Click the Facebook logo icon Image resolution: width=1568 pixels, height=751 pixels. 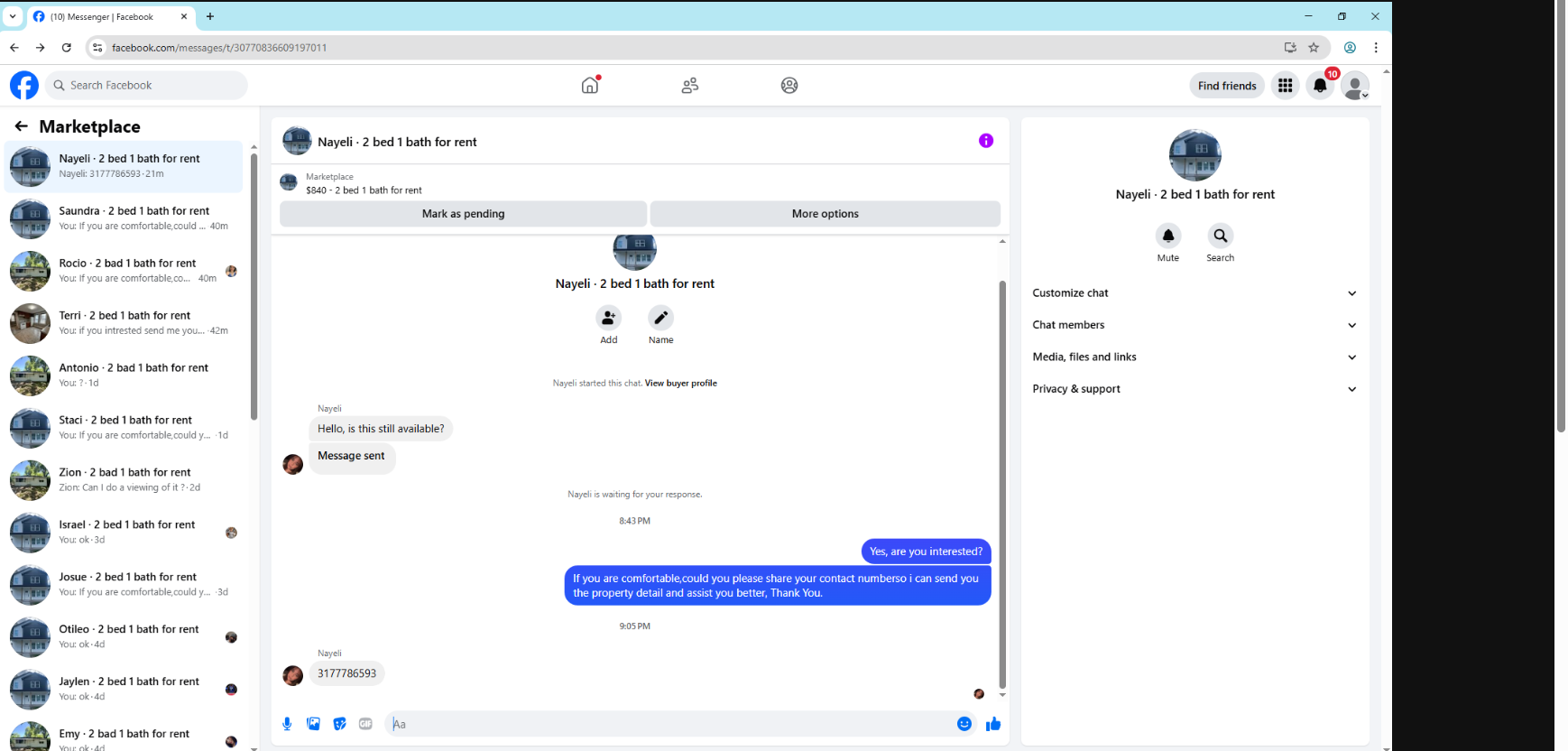tap(24, 86)
